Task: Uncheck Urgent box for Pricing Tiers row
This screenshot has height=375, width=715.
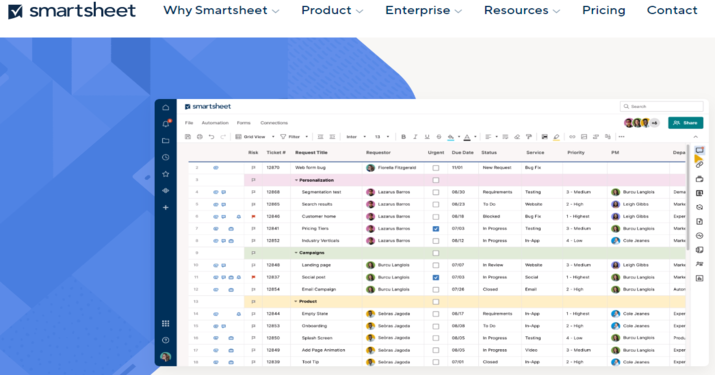Action: [x=435, y=229]
